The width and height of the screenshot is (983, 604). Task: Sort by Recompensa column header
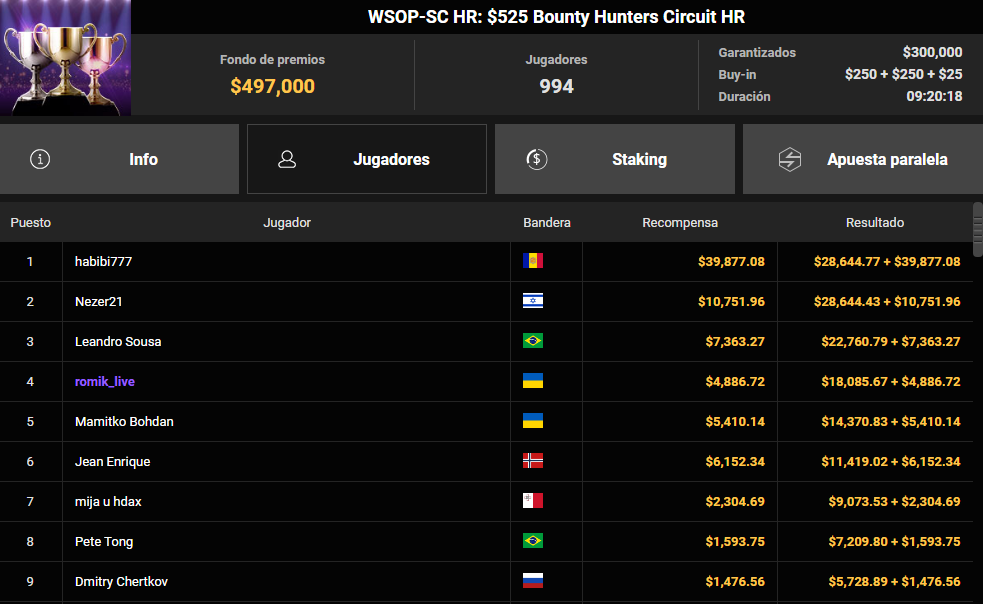(x=680, y=222)
